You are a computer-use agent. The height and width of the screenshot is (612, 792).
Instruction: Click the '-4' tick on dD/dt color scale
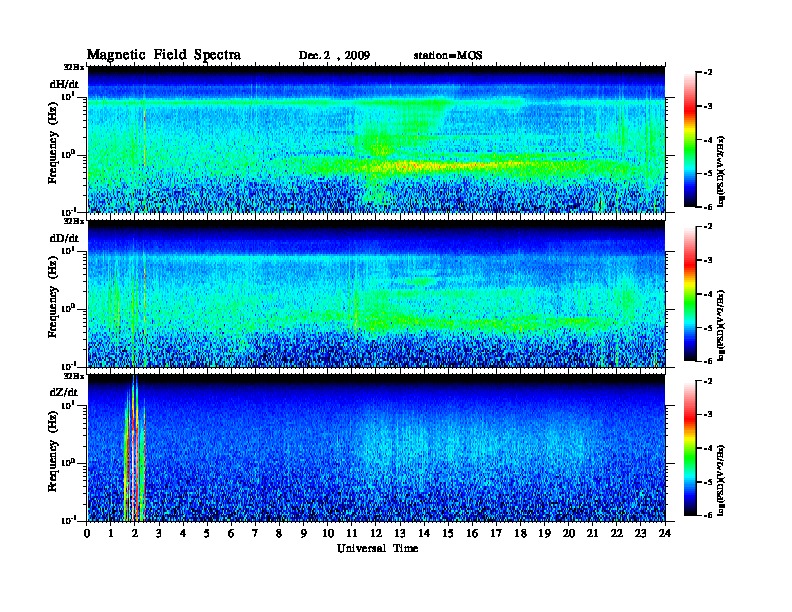click(707, 294)
